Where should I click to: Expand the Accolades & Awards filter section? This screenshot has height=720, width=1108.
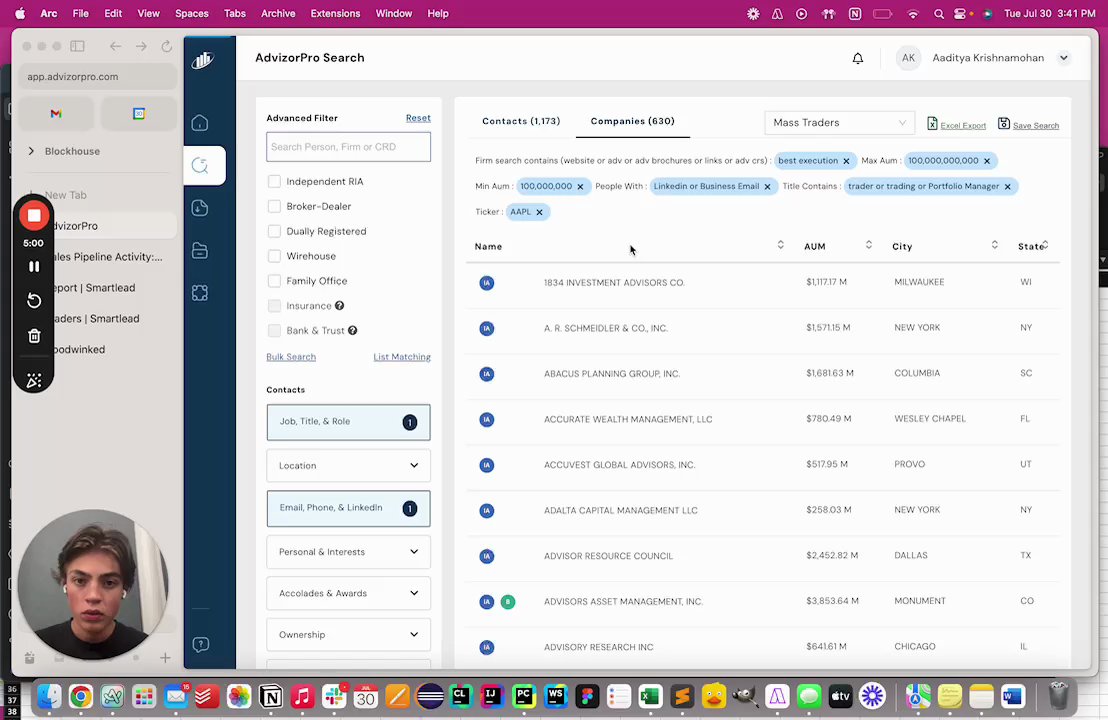click(x=348, y=594)
